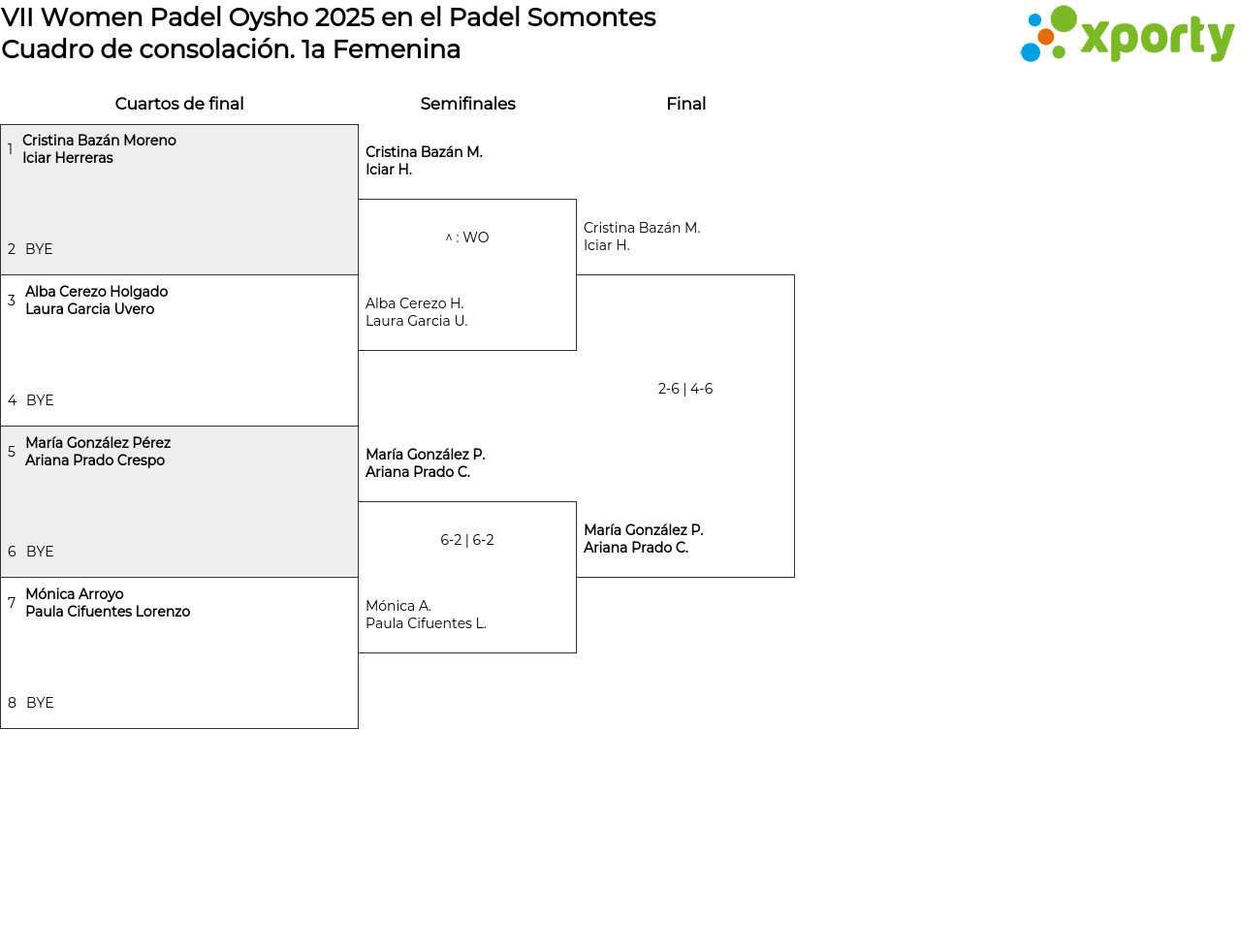The width and height of the screenshot is (1241, 952).
Task: Click the 2-6 | 4-6 final score
Action: [x=685, y=389]
